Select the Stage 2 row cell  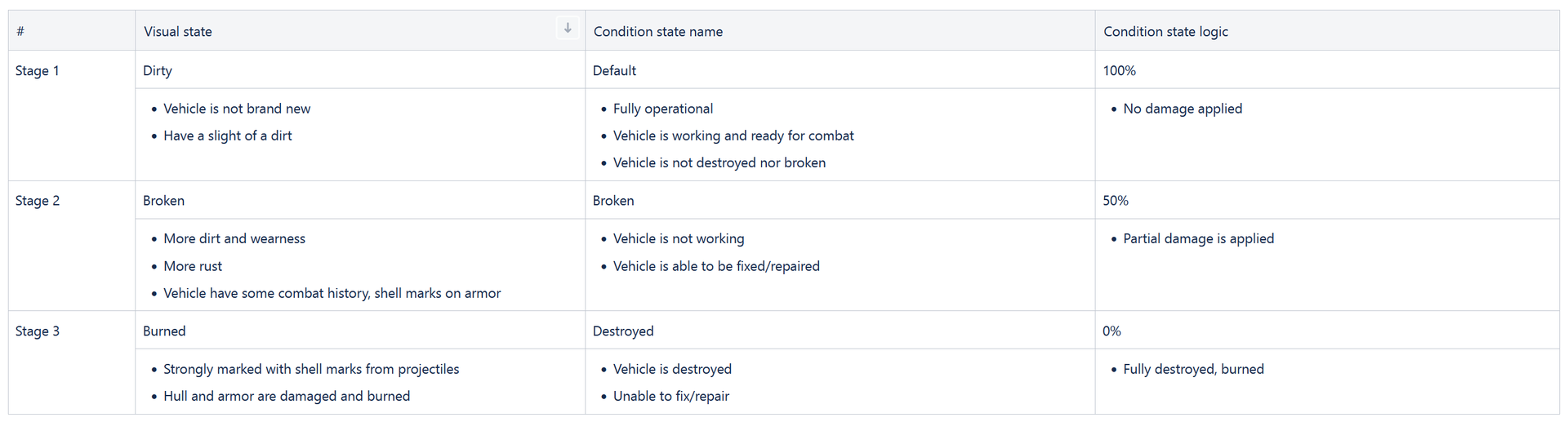(38, 201)
